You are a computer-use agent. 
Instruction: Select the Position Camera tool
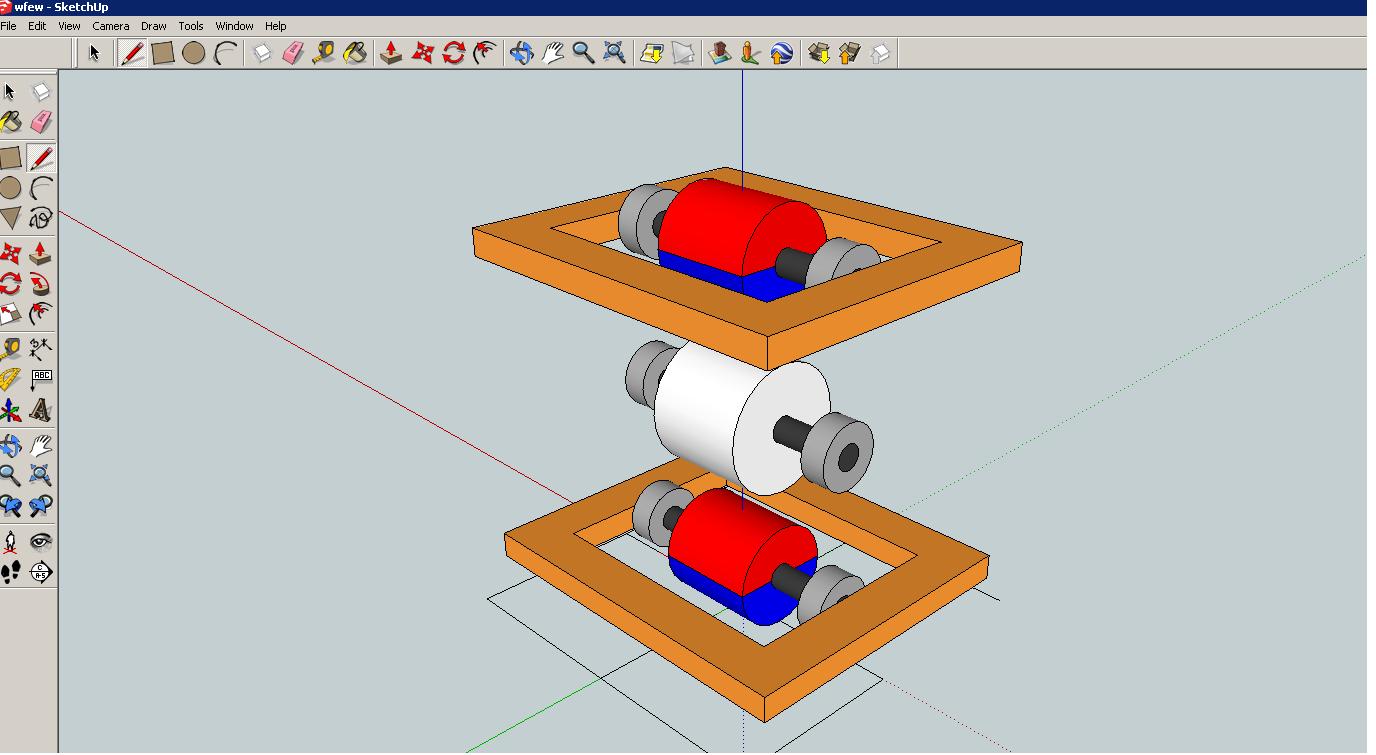pyautogui.click(x=10, y=542)
